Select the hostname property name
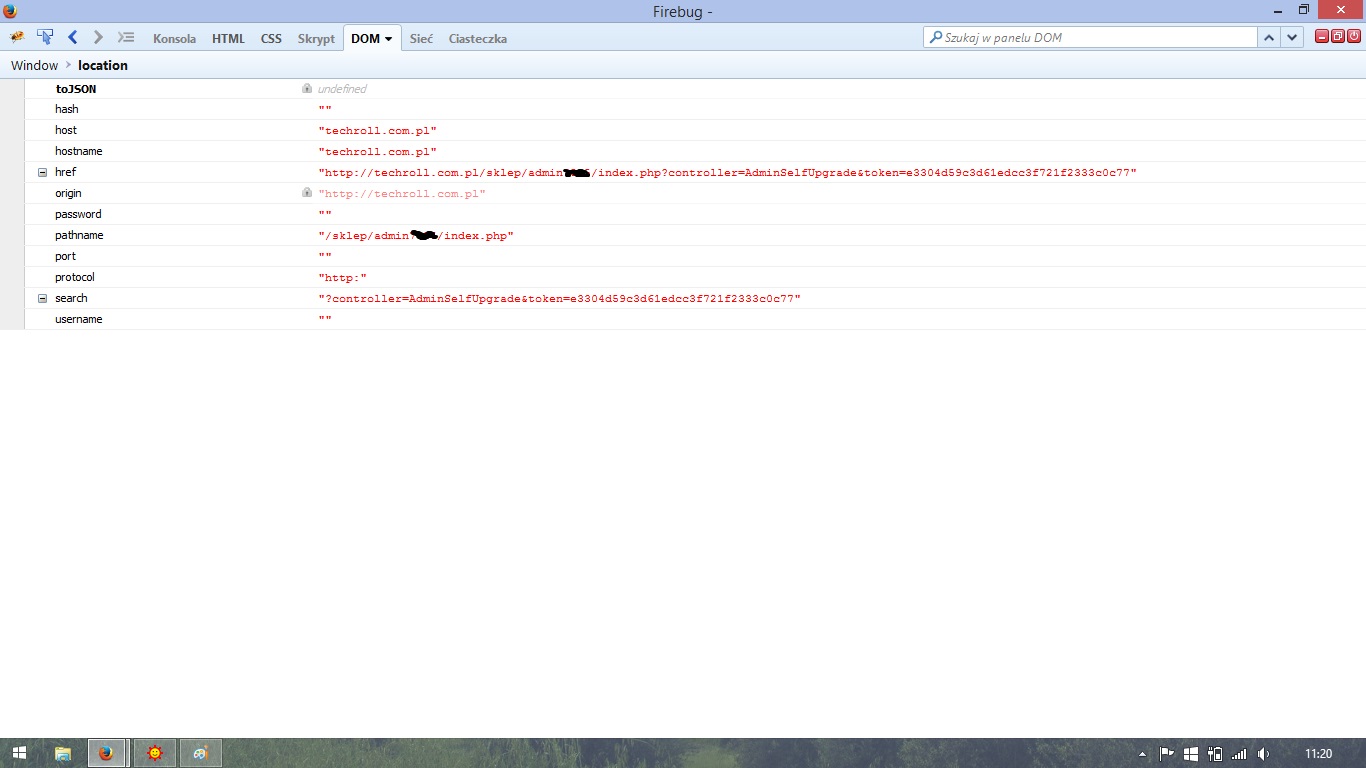The image size is (1366, 768). 79,151
